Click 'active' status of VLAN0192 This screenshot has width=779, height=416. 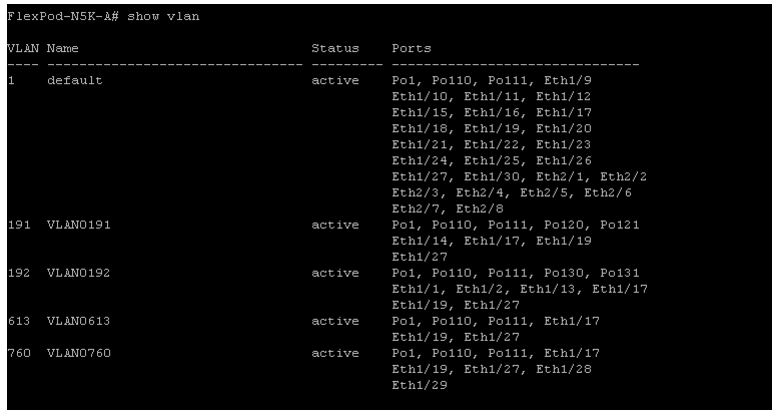pos(335,273)
